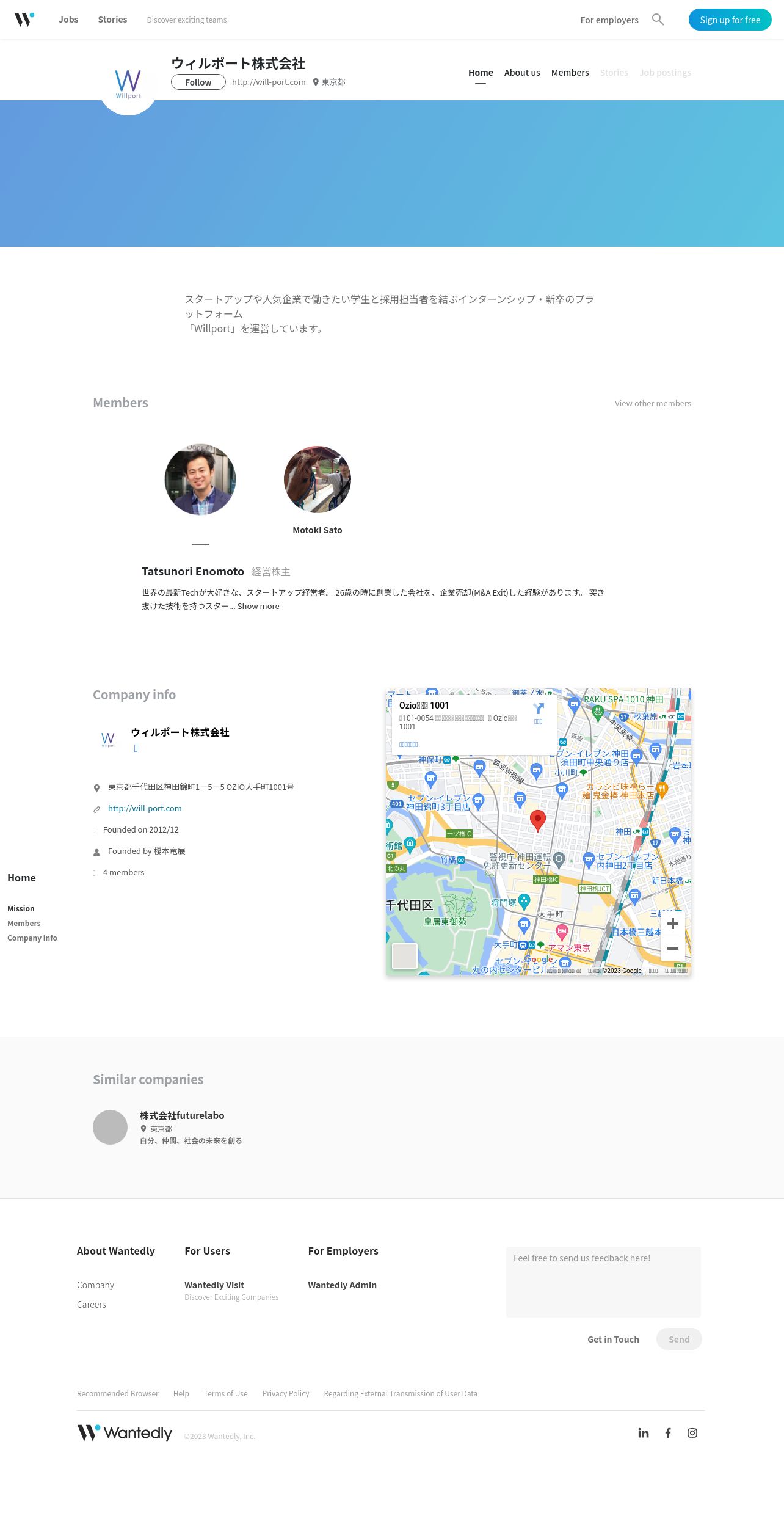The image size is (784, 1535).
Task: Select the Home company tab
Action: pos(481,73)
